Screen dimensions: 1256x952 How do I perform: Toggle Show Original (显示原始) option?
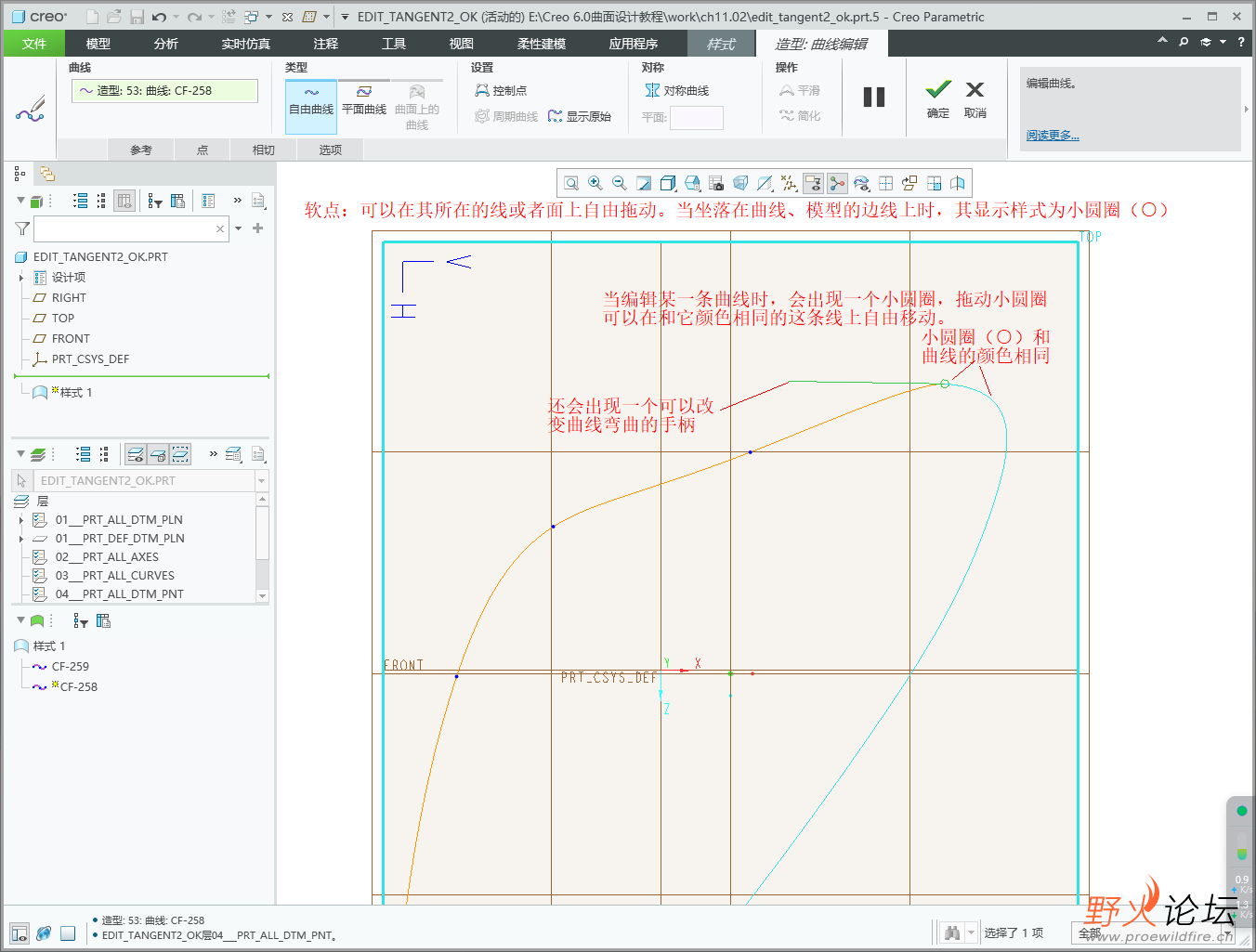point(580,116)
